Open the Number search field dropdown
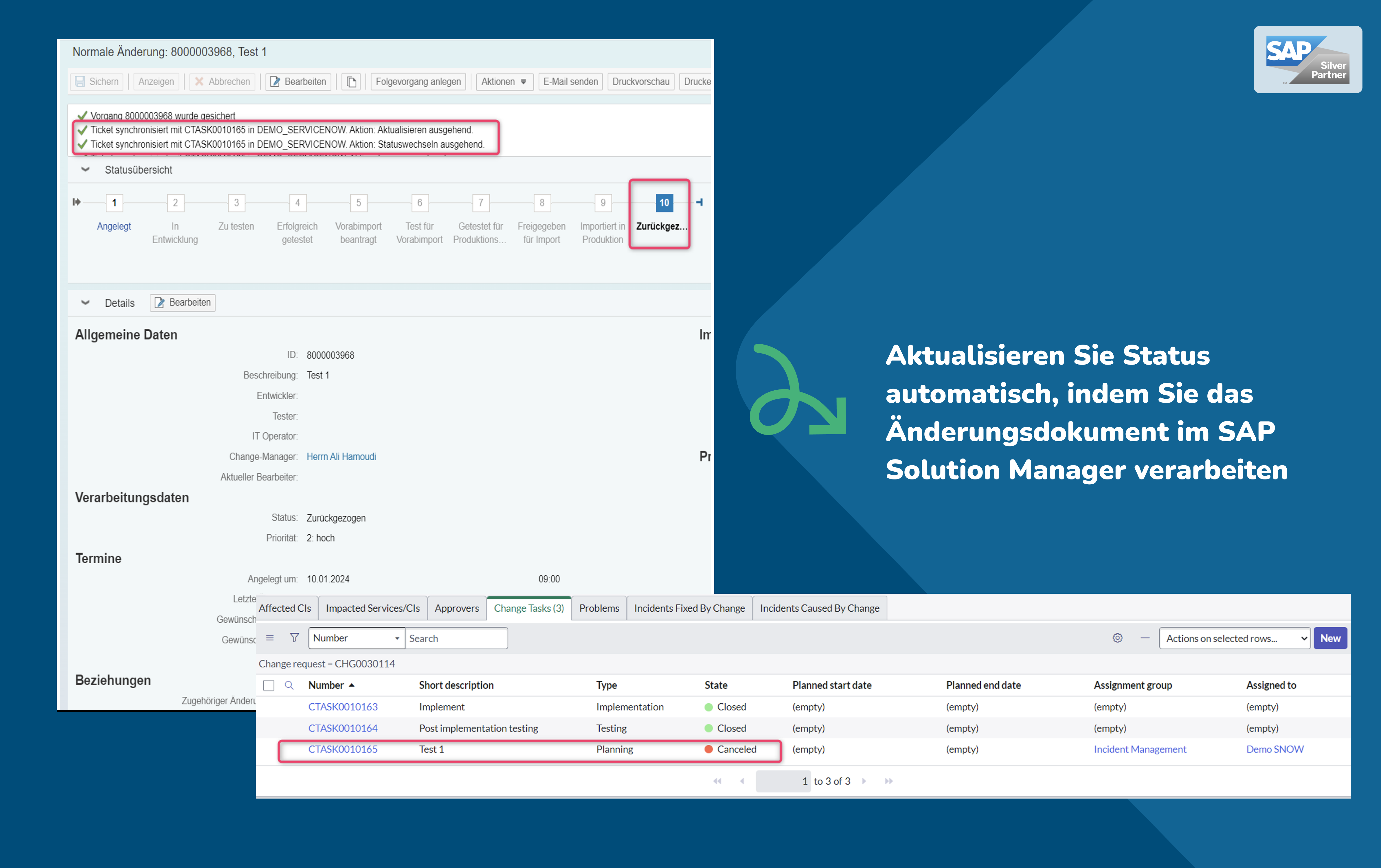Screen dimensions: 1381x868 pyautogui.click(x=356, y=637)
